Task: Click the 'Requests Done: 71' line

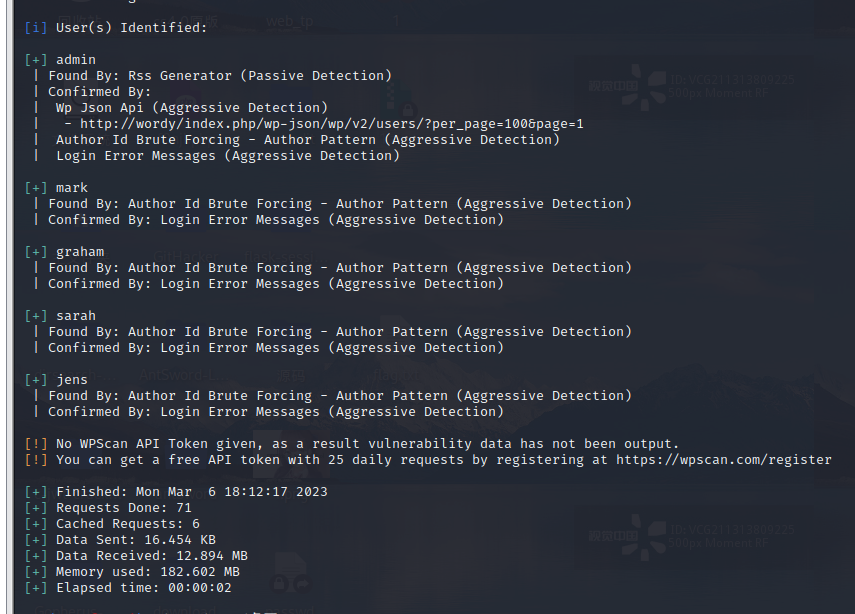Action: click(x=123, y=508)
